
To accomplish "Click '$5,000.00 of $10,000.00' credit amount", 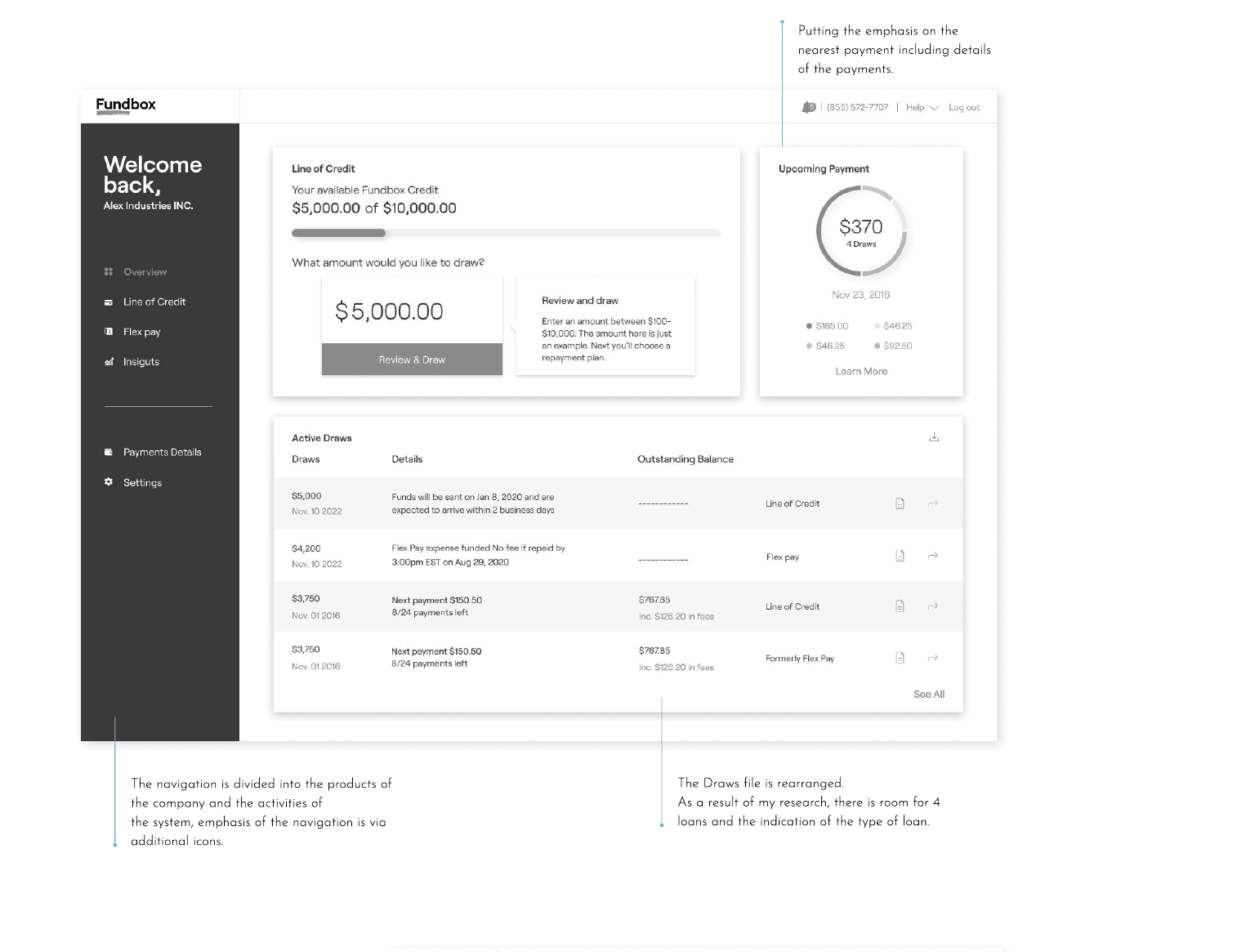I will pyautogui.click(x=374, y=208).
